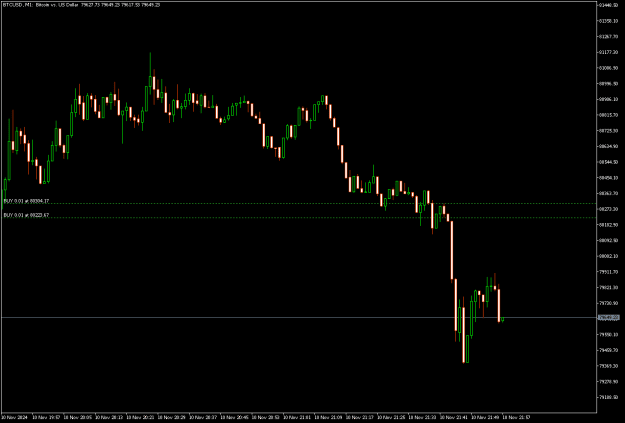Click the '10 Nov 2024' date label
The image size is (625, 423).
[14, 417]
